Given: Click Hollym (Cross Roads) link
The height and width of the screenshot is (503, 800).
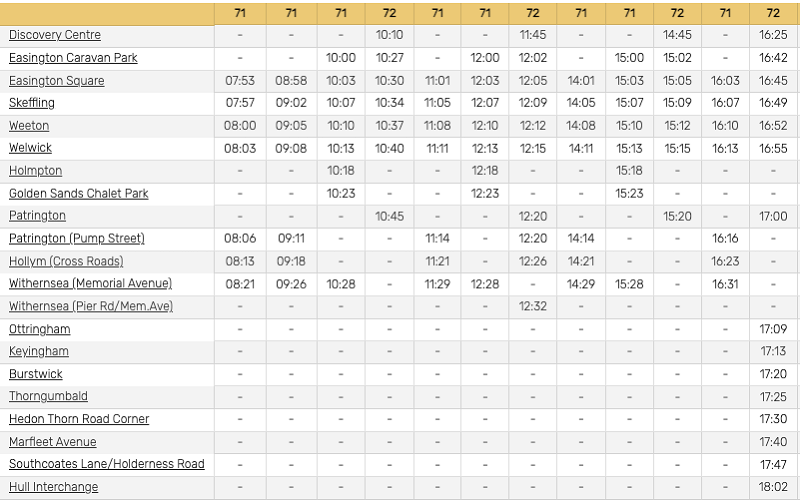Looking at the screenshot, I should click(x=68, y=261).
